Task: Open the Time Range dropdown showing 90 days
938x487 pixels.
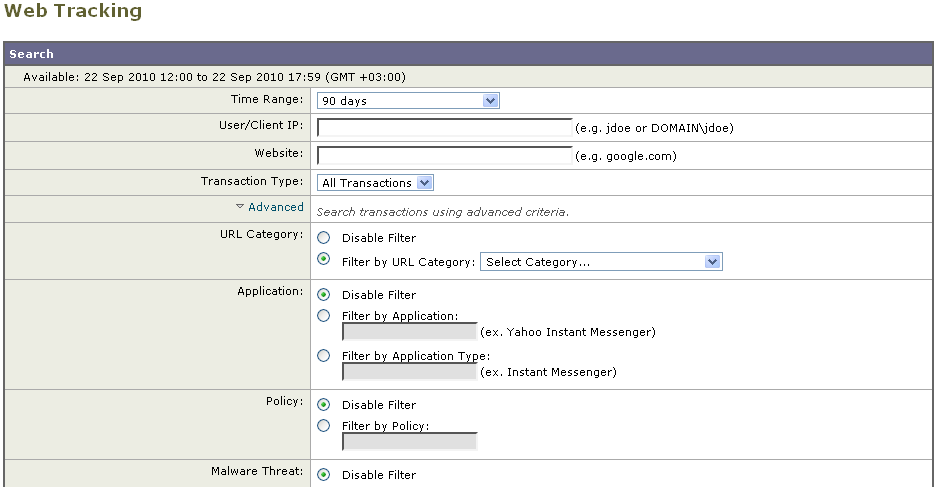Action: (x=408, y=101)
